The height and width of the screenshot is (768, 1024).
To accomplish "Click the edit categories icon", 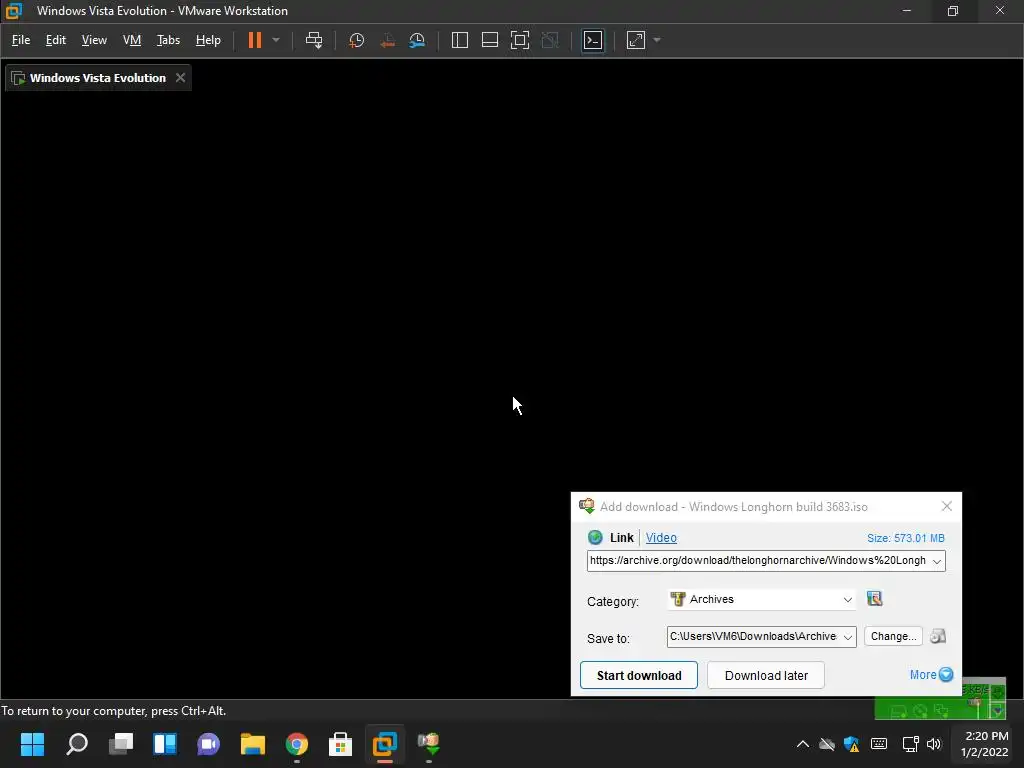I will click(874, 598).
